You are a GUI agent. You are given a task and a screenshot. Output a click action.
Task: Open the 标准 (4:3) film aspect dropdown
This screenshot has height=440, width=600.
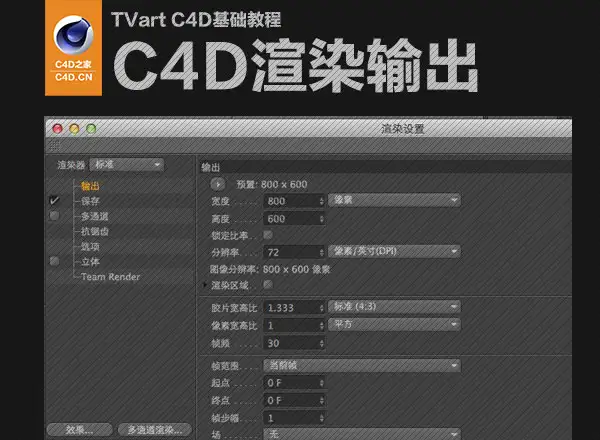pyautogui.click(x=395, y=307)
